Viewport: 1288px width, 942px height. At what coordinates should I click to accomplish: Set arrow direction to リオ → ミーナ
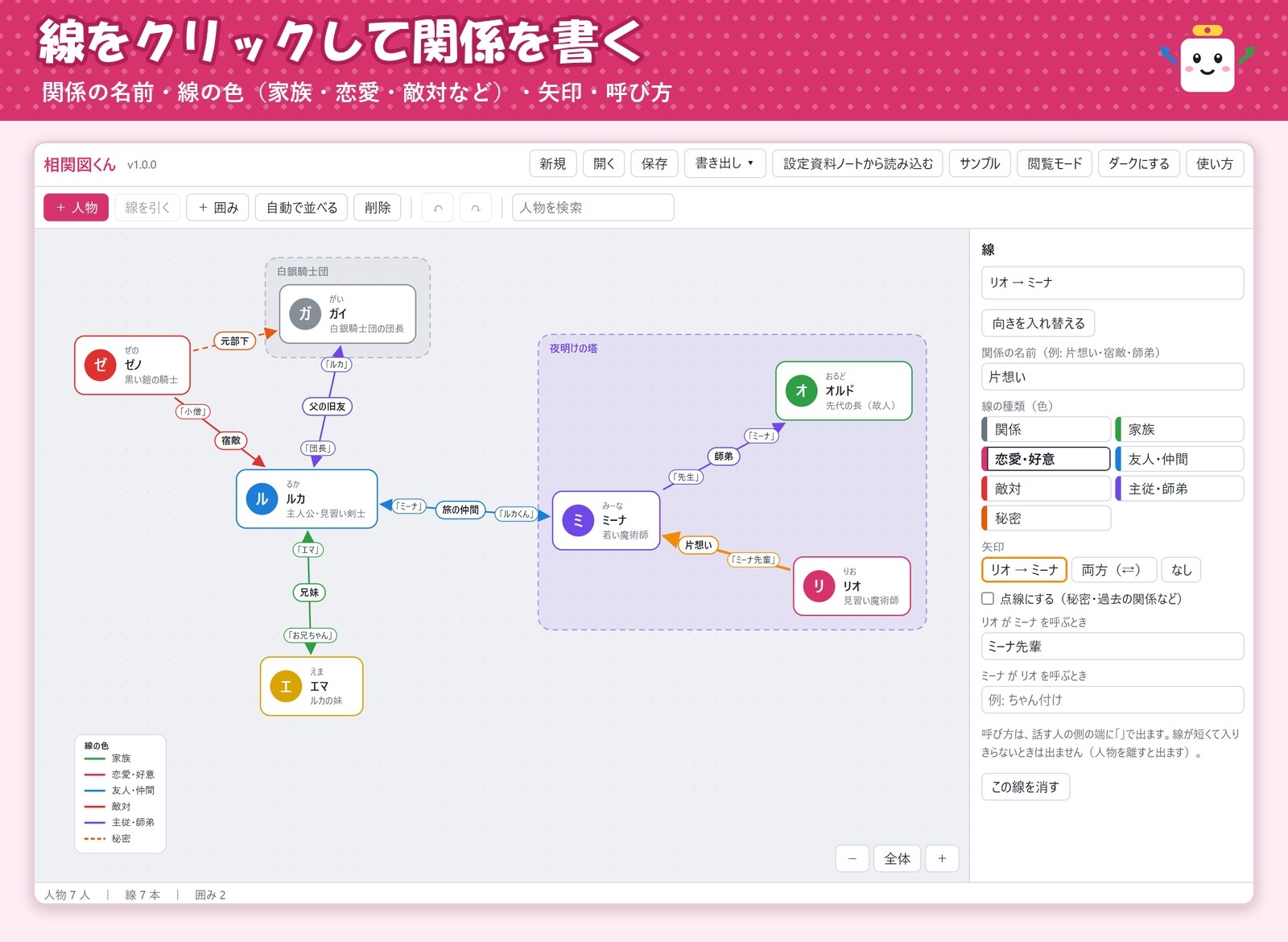coord(1024,570)
